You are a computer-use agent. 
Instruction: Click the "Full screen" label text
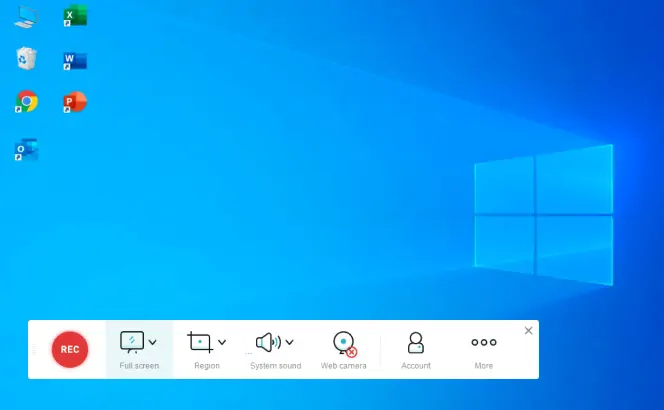pyautogui.click(x=139, y=366)
